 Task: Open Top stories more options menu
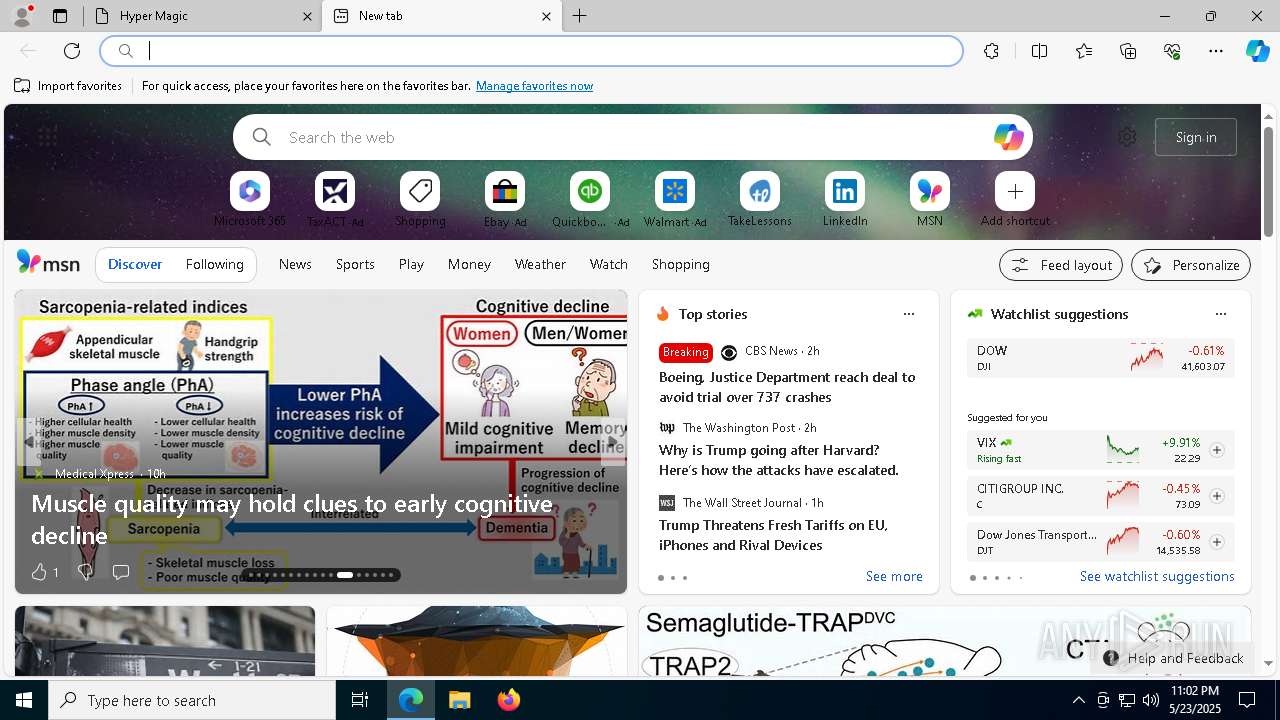click(x=909, y=314)
